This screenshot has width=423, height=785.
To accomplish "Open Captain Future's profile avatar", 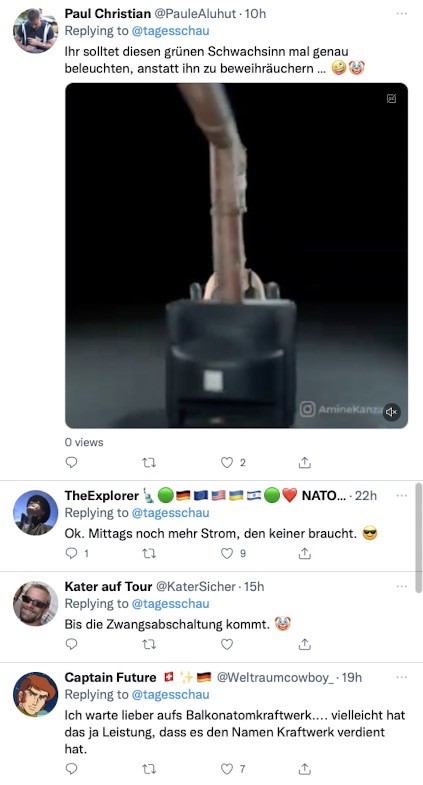I will pos(35,694).
